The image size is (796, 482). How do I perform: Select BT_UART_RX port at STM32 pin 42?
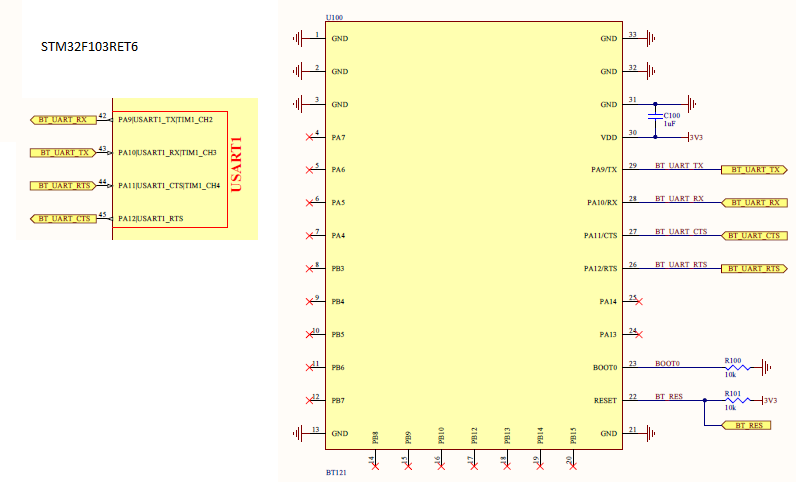(63, 120)
